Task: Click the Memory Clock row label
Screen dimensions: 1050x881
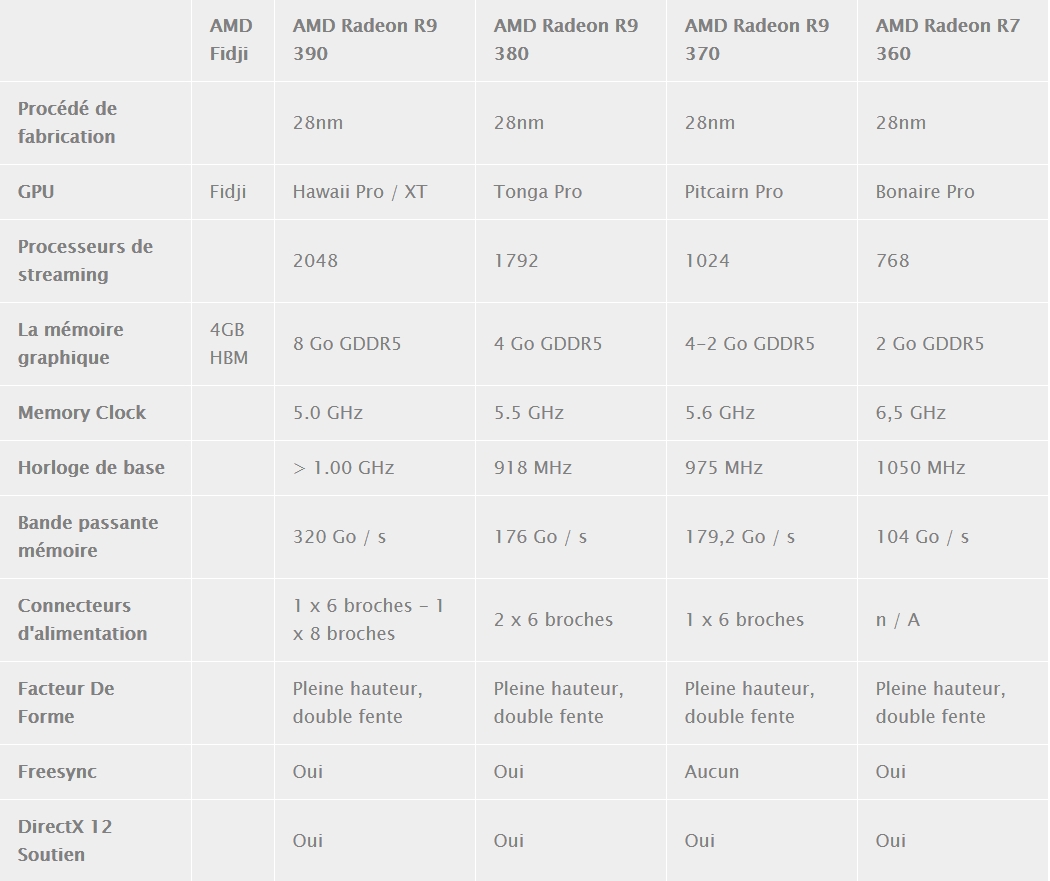Action: (82, 412)
